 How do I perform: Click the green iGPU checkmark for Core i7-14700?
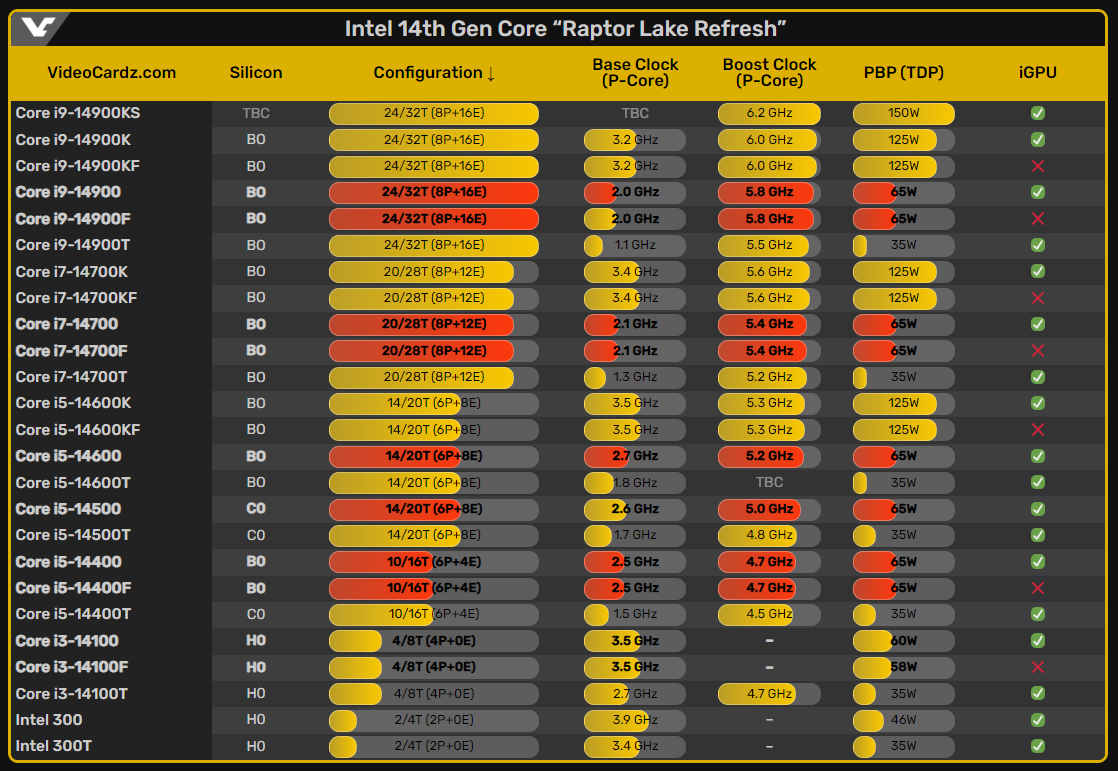click(x=1038, y=324)
